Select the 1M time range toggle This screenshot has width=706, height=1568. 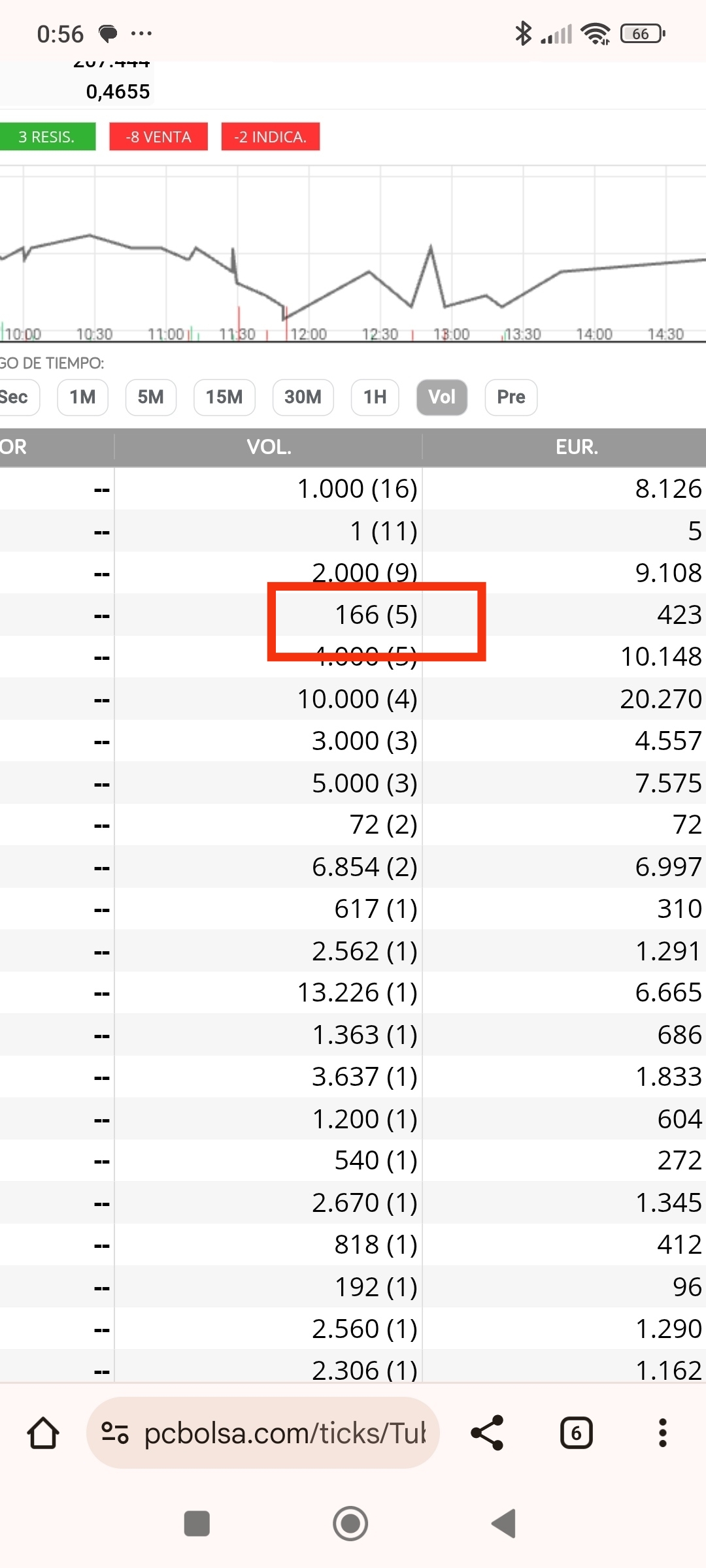(x=82, y=397)
